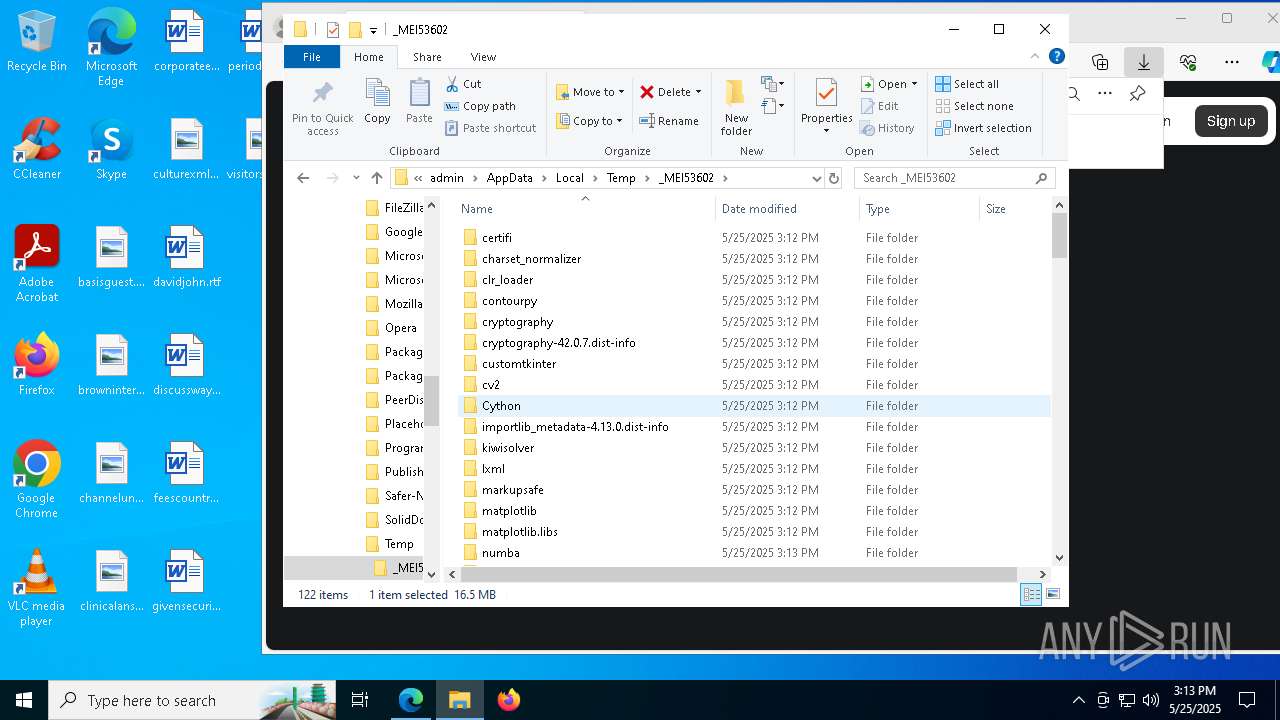This screenshot has height=720, width=1280.
Task: Open the Recycle Bin desktop icon
Action: click(37, 42)
